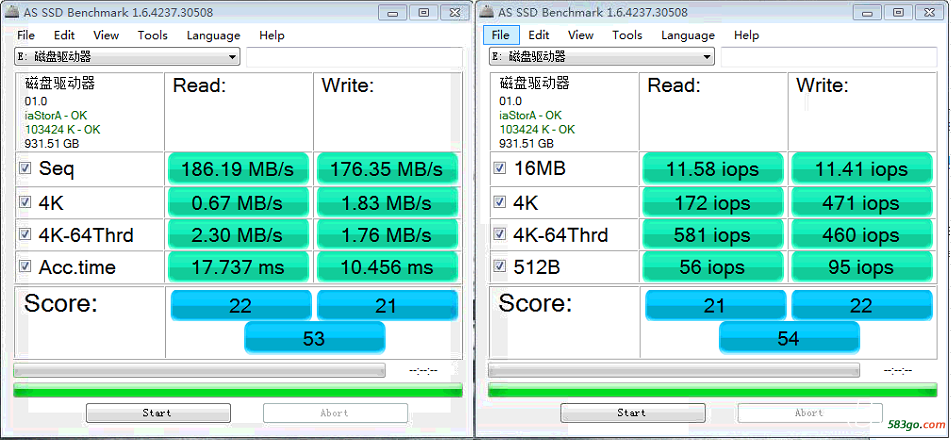This screenshot has height=440, width=951.
Task: Open File menu in left window
Action: point(26,35)
